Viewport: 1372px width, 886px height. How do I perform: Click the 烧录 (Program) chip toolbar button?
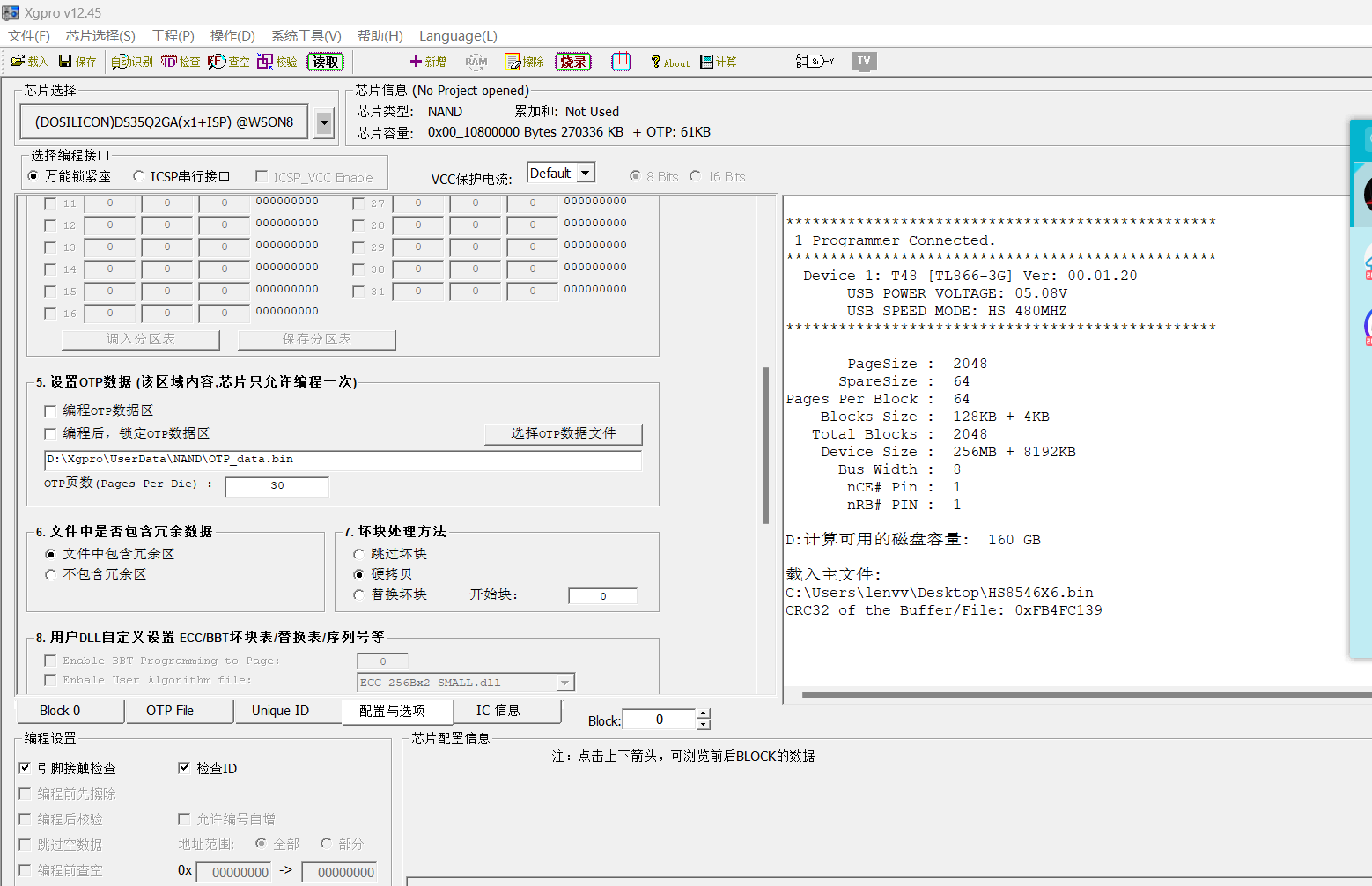[573, 62]
